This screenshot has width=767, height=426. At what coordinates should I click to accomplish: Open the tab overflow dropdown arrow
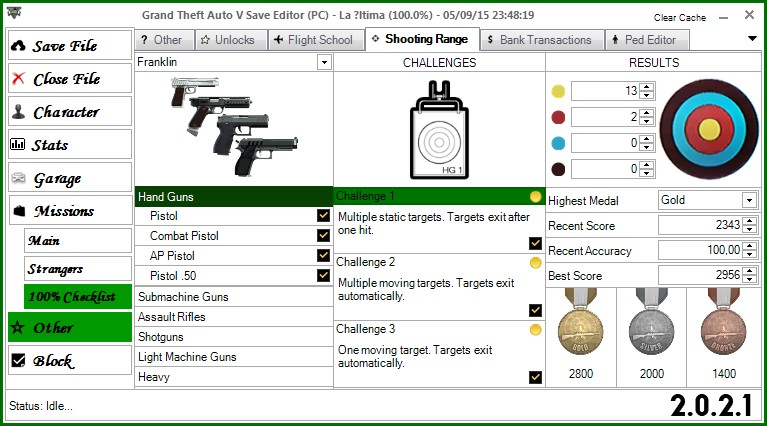click(x=752, y=39)
